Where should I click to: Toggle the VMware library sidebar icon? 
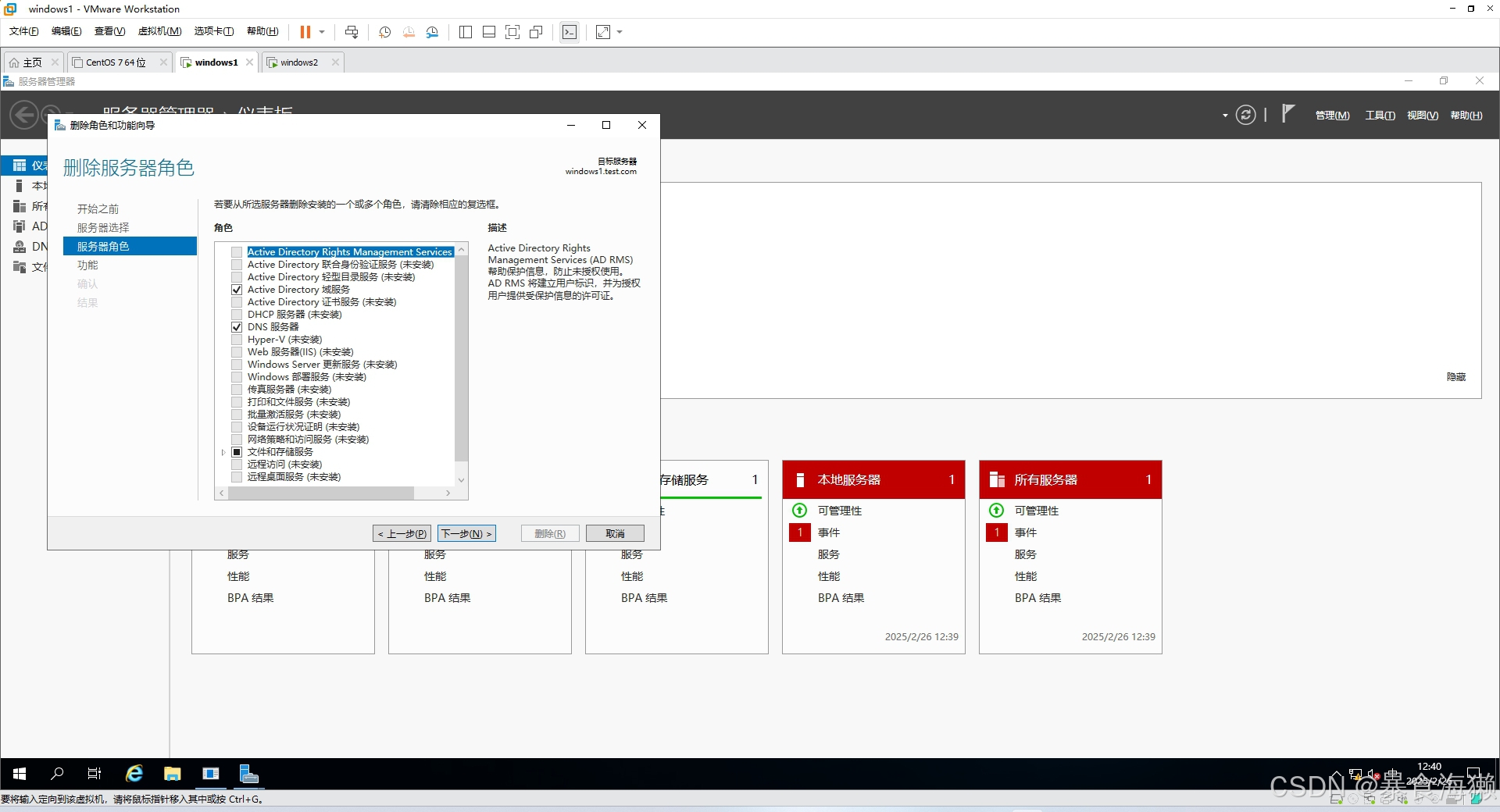(x=466, y=32)
